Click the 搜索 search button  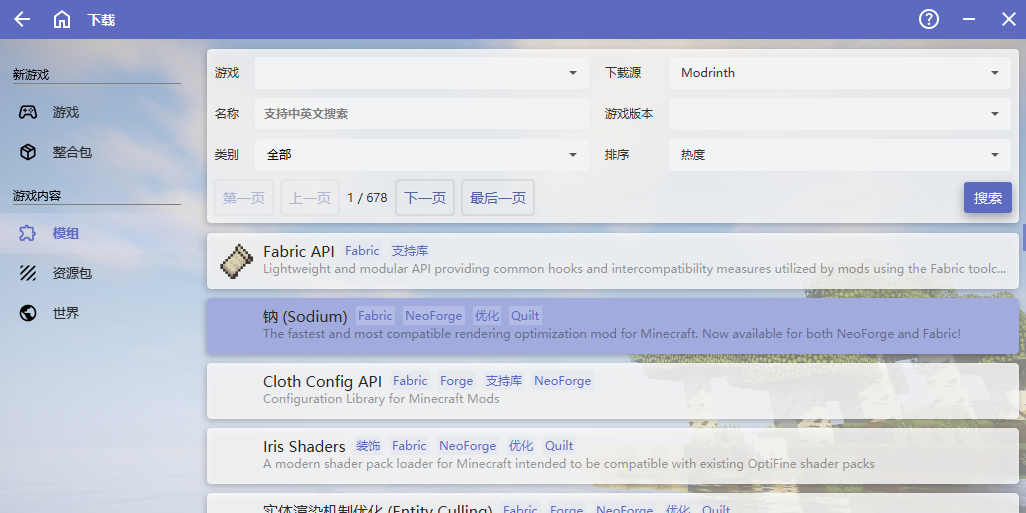tap(987, 198)
